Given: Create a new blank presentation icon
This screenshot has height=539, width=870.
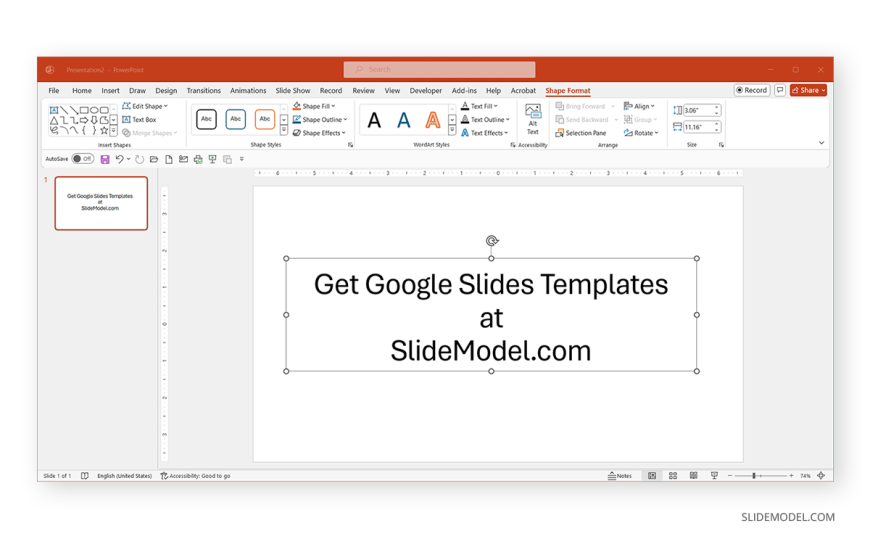Looking at the screenshot, I should (x=169, y=159).
